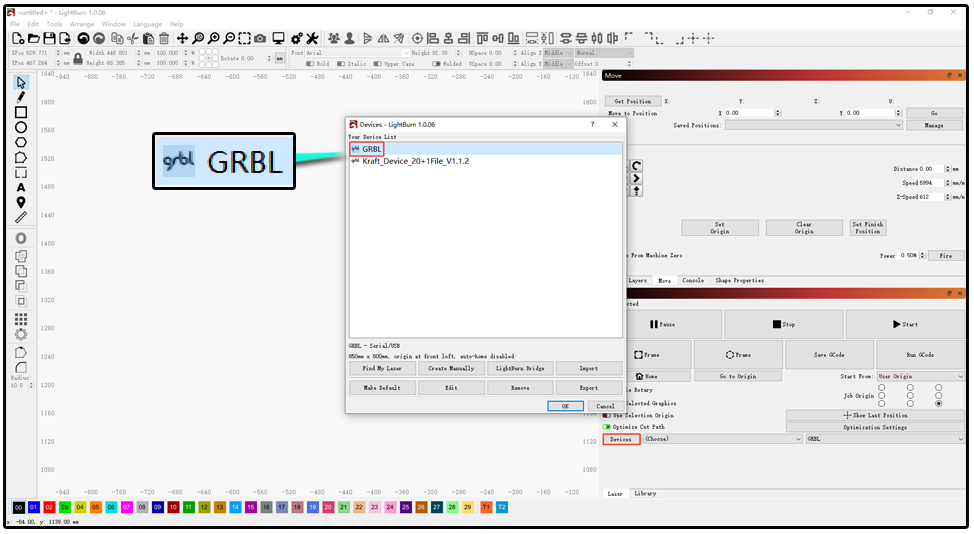Open settings via the gears icon
974x534 pixels.
click(x=297, y=38)
